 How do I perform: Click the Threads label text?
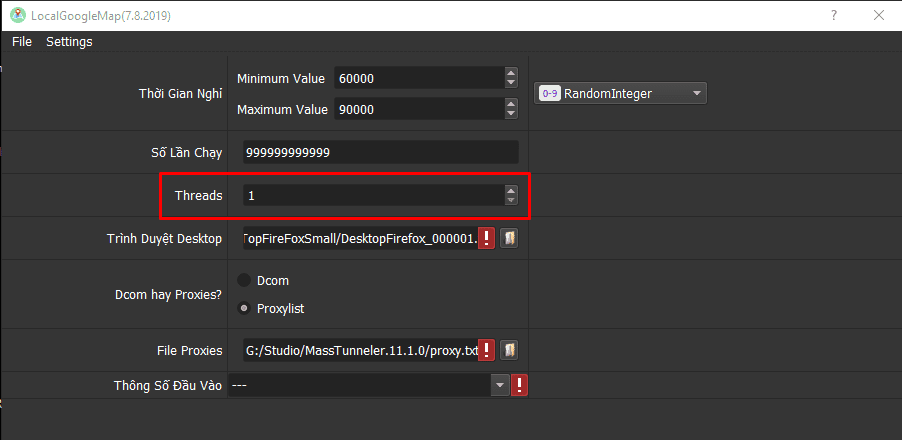click(x=198, y=196)
